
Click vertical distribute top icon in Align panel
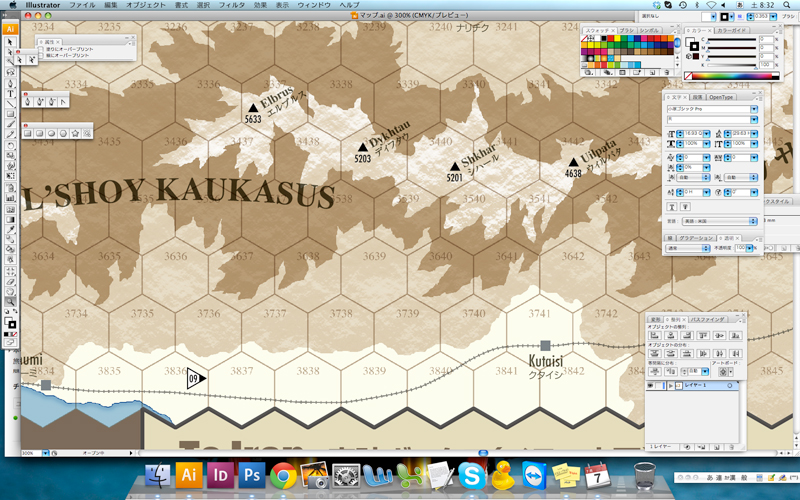click(x=655, y=354)
